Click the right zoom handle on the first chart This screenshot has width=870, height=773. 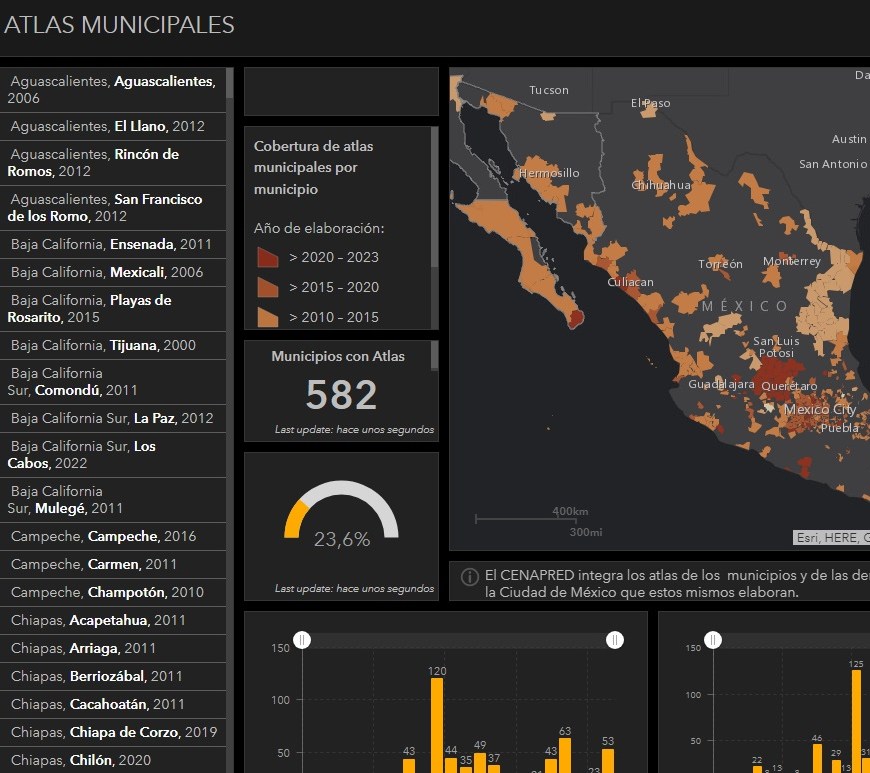coord(615,639)
